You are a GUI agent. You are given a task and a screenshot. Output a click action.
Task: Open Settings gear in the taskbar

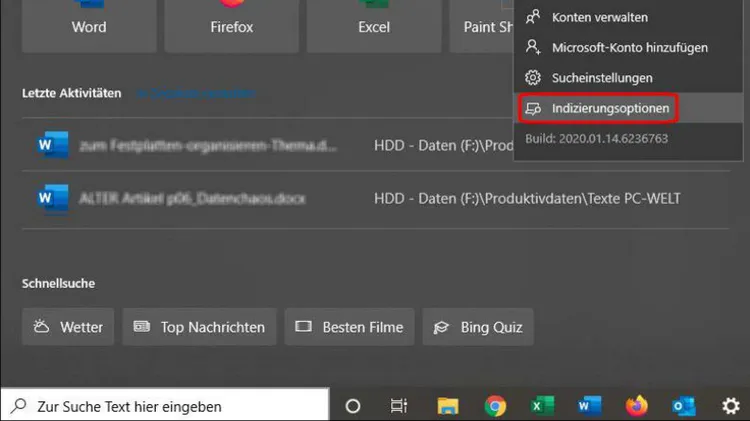point(731,406)
